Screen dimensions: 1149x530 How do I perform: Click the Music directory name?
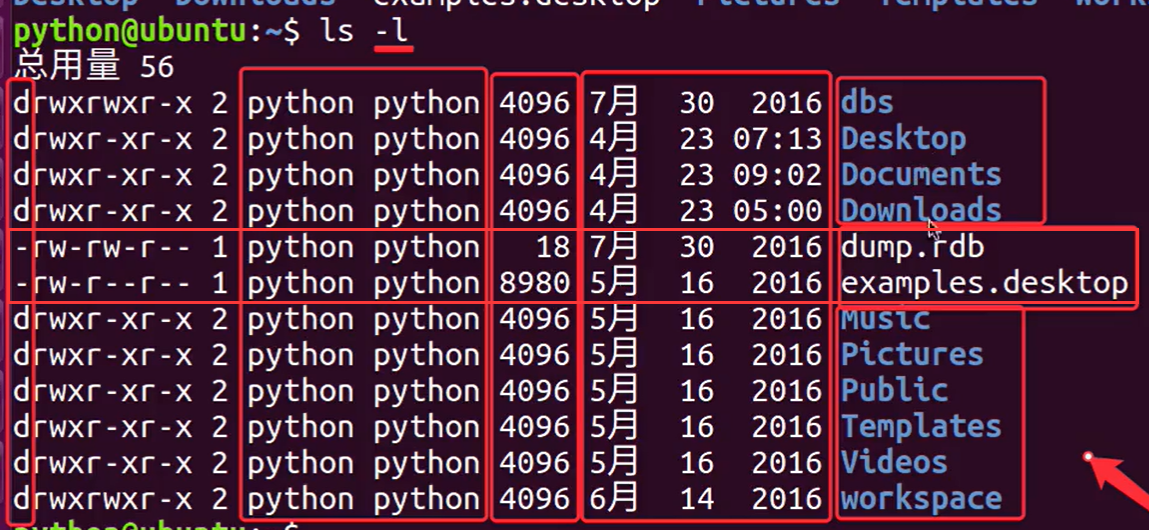coord(885,319)
